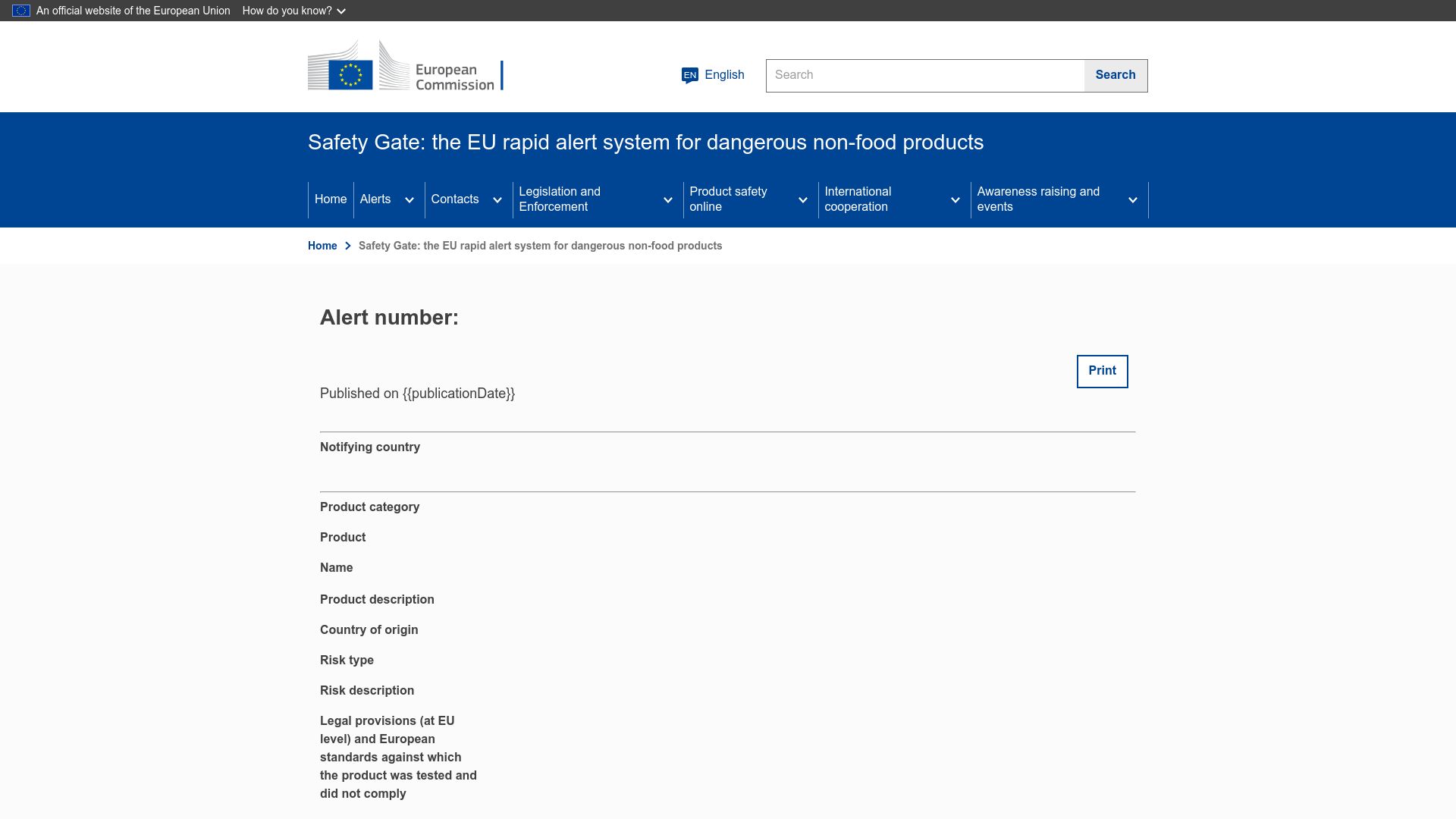Open the English language selector
The image size is (1456, 819).
pyautogui.click(x=713, y=75)
